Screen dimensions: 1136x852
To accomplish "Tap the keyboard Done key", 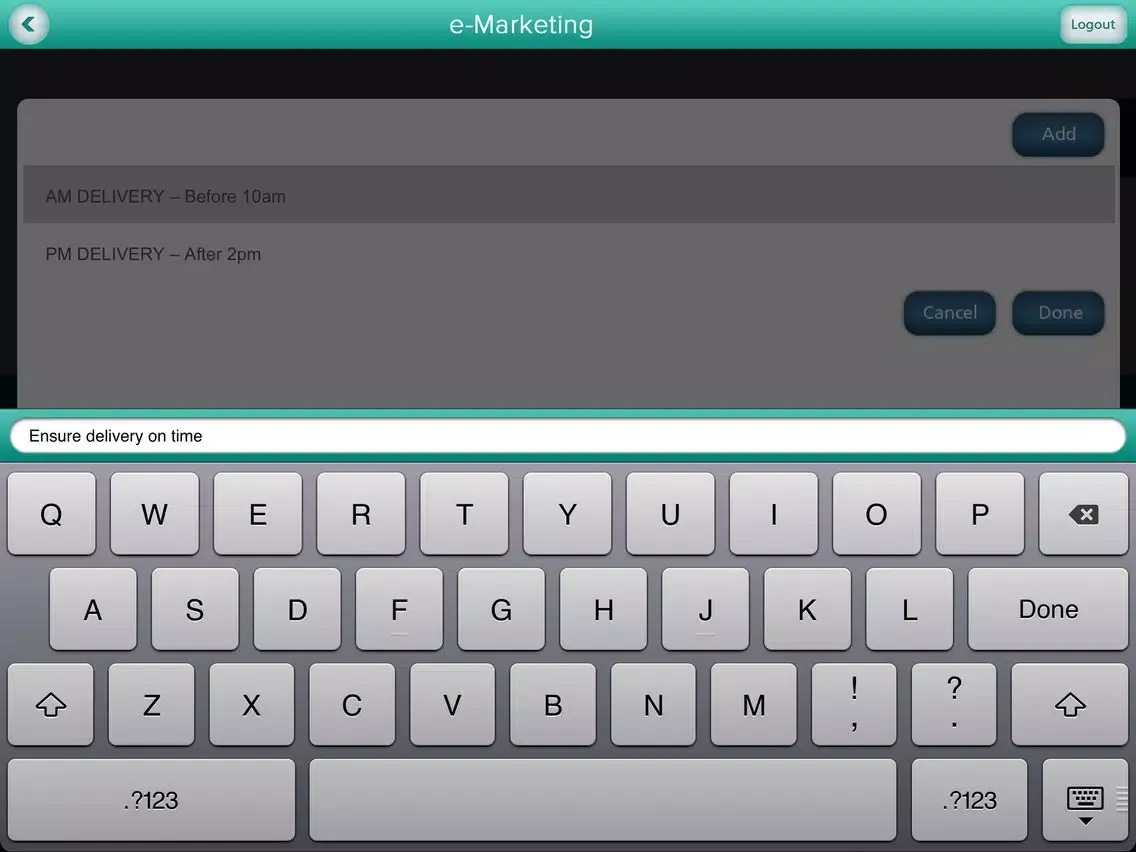I will pos(1048,609).
